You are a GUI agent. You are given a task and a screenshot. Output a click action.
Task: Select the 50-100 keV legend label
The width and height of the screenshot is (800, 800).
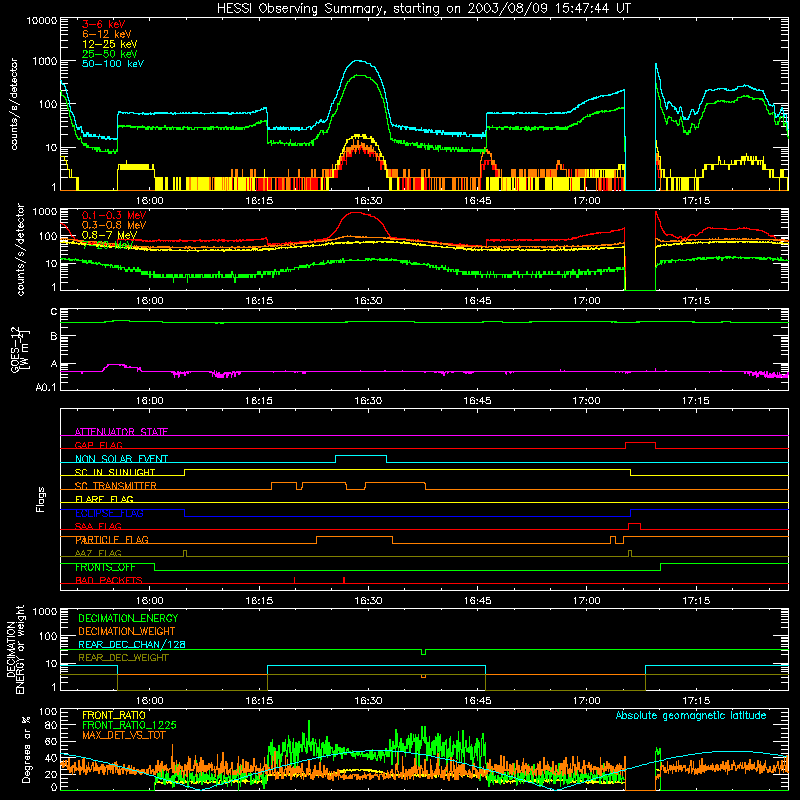[113, 64]
